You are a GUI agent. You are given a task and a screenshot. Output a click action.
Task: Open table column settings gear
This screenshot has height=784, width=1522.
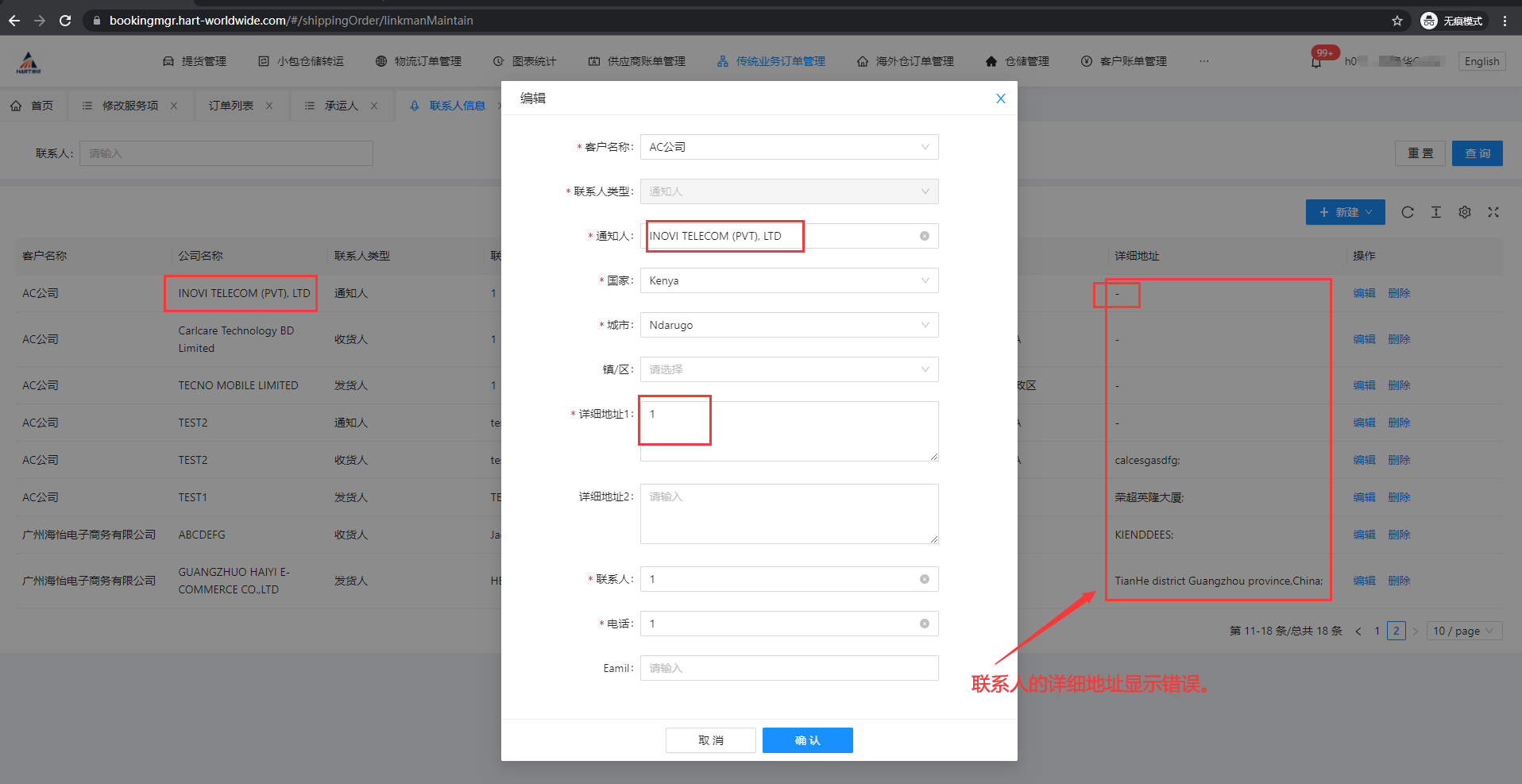click(1464, 212)
